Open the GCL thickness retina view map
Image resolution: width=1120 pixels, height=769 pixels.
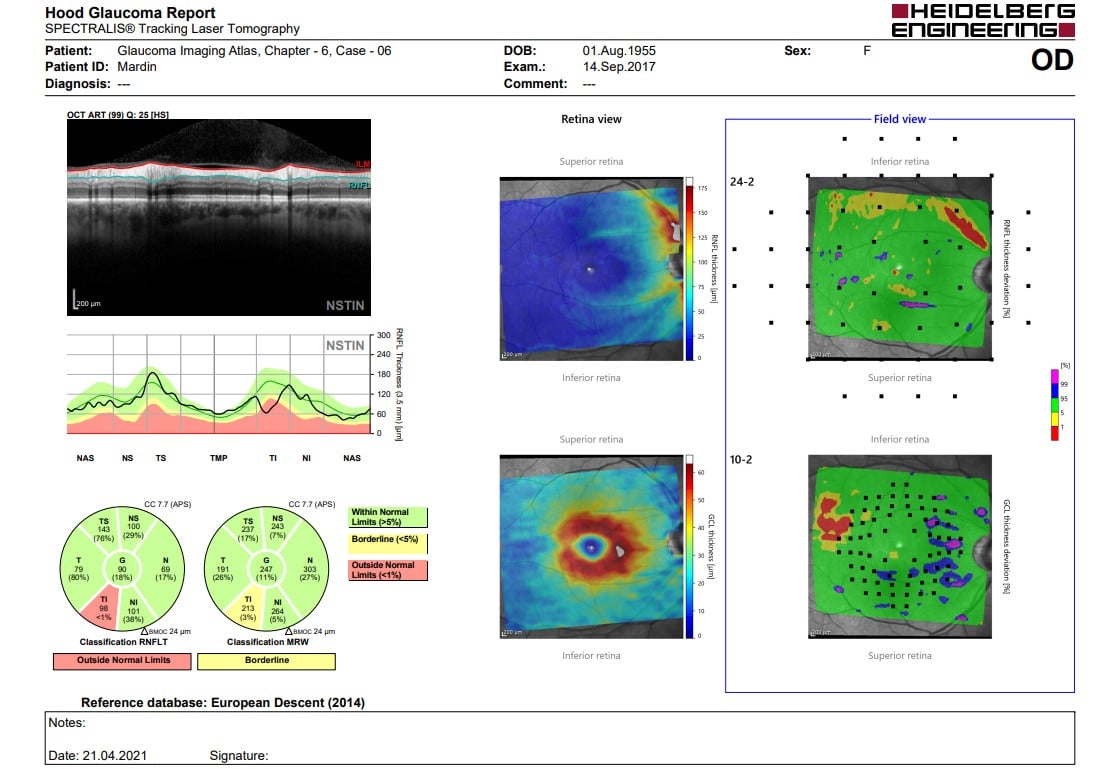click(x=588, y=547)
